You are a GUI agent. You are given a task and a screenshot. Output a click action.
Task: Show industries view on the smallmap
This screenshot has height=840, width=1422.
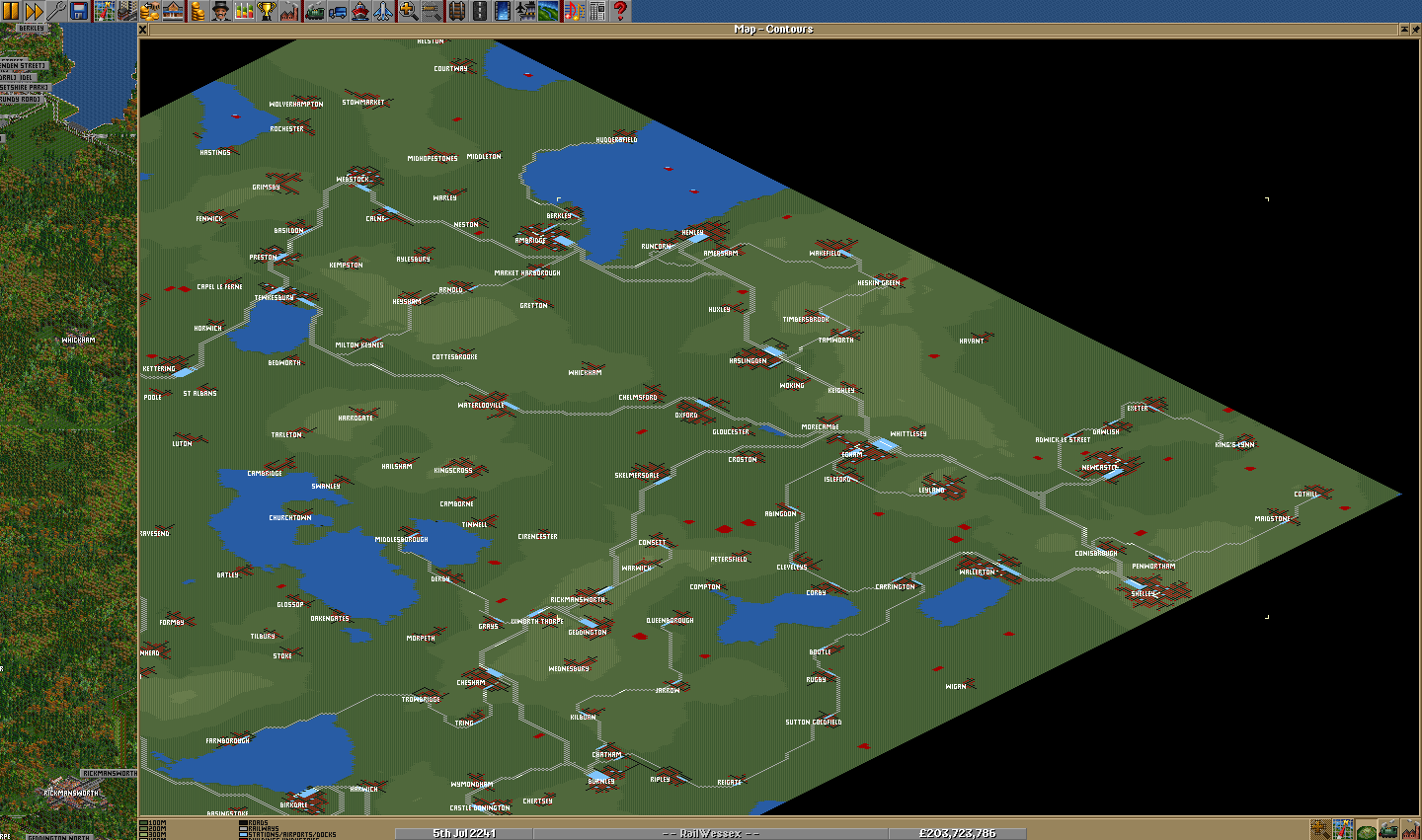(1411, 829)
